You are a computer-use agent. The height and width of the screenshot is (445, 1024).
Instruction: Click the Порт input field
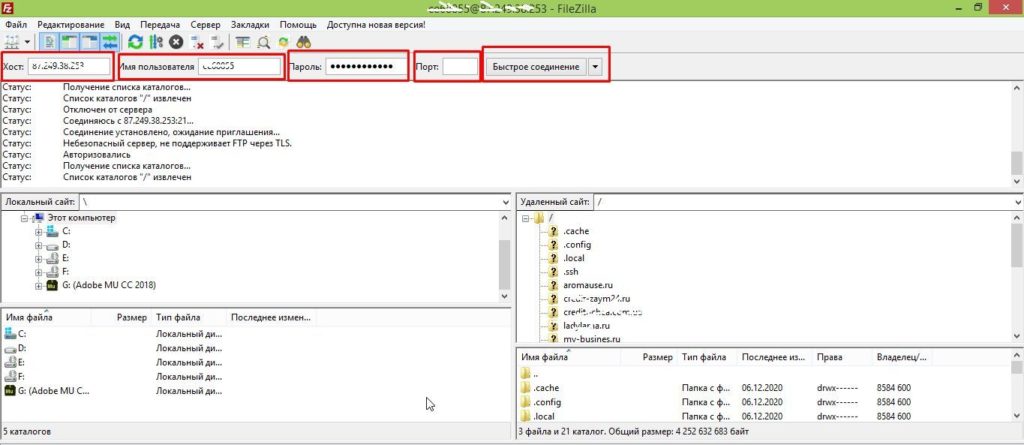click(x=460, y=66)
